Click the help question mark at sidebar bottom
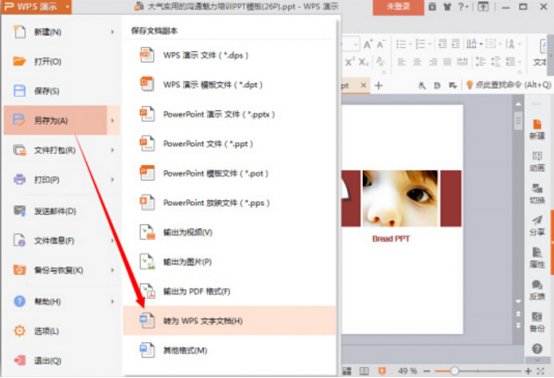 click(537, 349)
